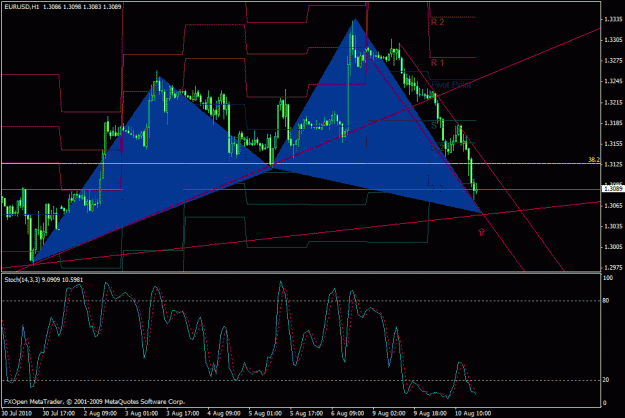Click the 100 level on stochastic scale
Image resolution: width=625 pixels, height=418 pixels.
pyautogui.click(x=607, y=278)
